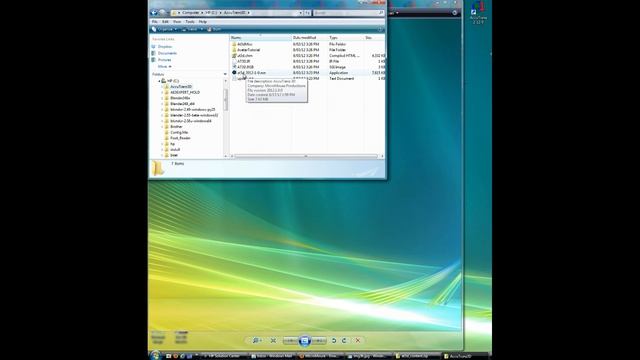Sort by the Type column header
This screenshot has height=360, width=640.
coord(346,38)
